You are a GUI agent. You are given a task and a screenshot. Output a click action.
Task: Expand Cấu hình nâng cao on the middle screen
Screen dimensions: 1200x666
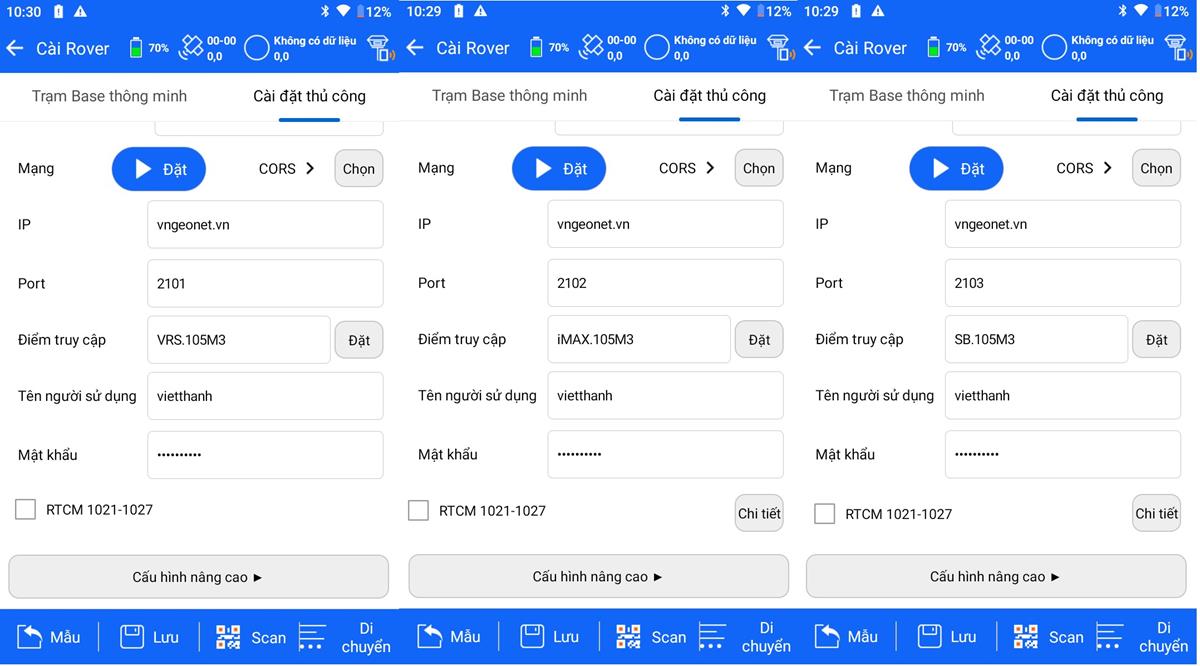point(598,577)
